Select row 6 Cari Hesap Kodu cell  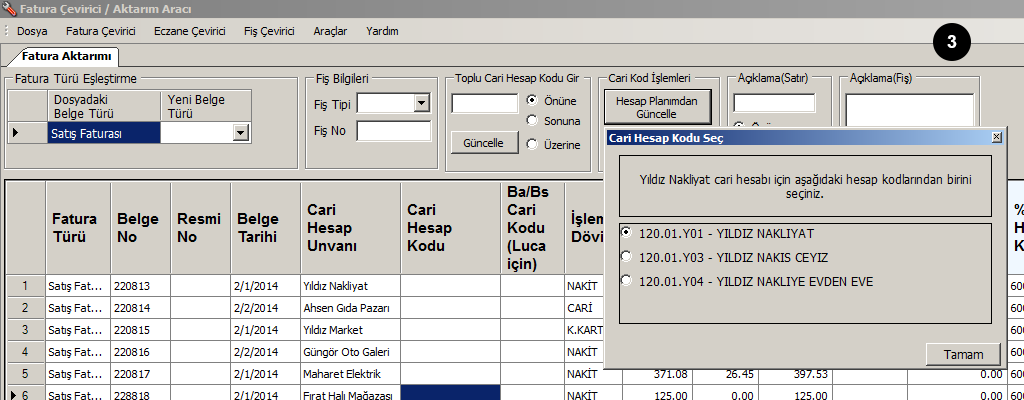[x=450, y=394]
